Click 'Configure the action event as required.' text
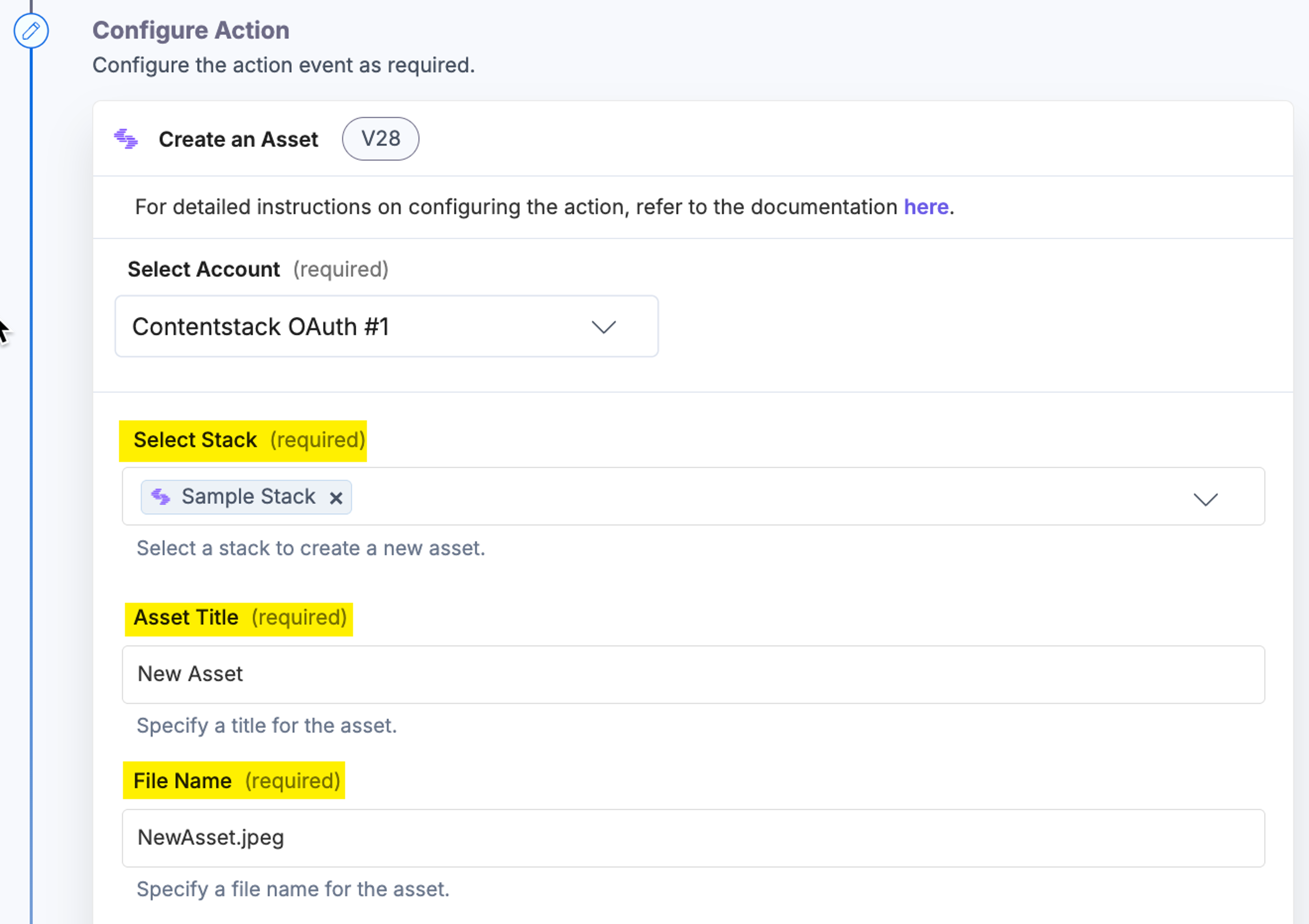The width and height of the screenshot is (1309, 924). pyautogui.click(x=283, y=65)
